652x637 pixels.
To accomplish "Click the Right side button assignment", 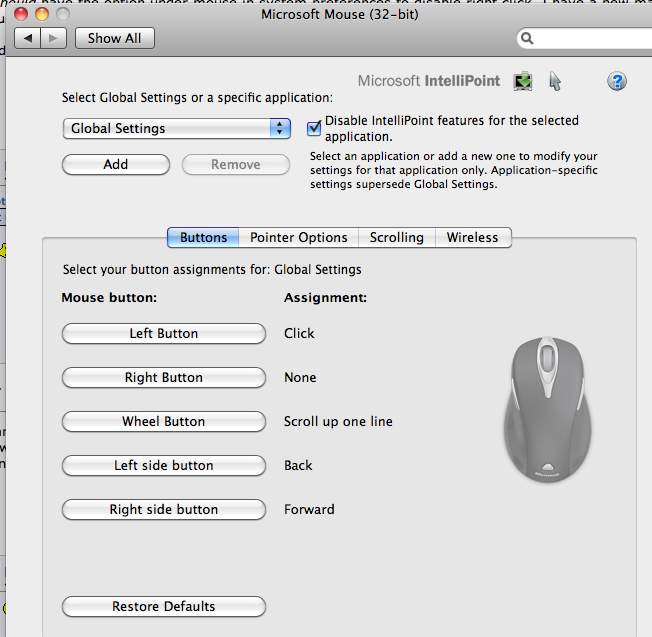I will pyautogui.click(x=164, y=510).
